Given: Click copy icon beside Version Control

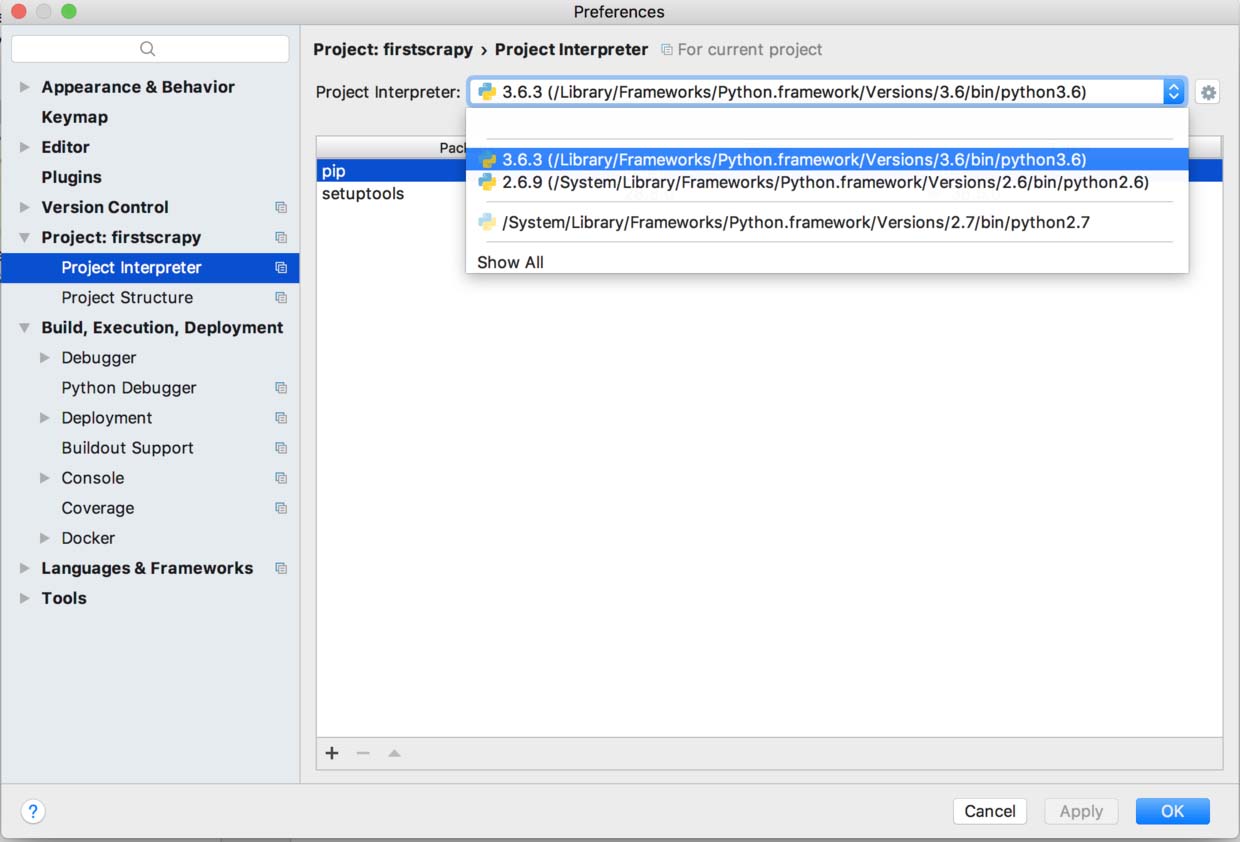Looking at the screenshot, I should pyautogui.click(x=281, y=208).
